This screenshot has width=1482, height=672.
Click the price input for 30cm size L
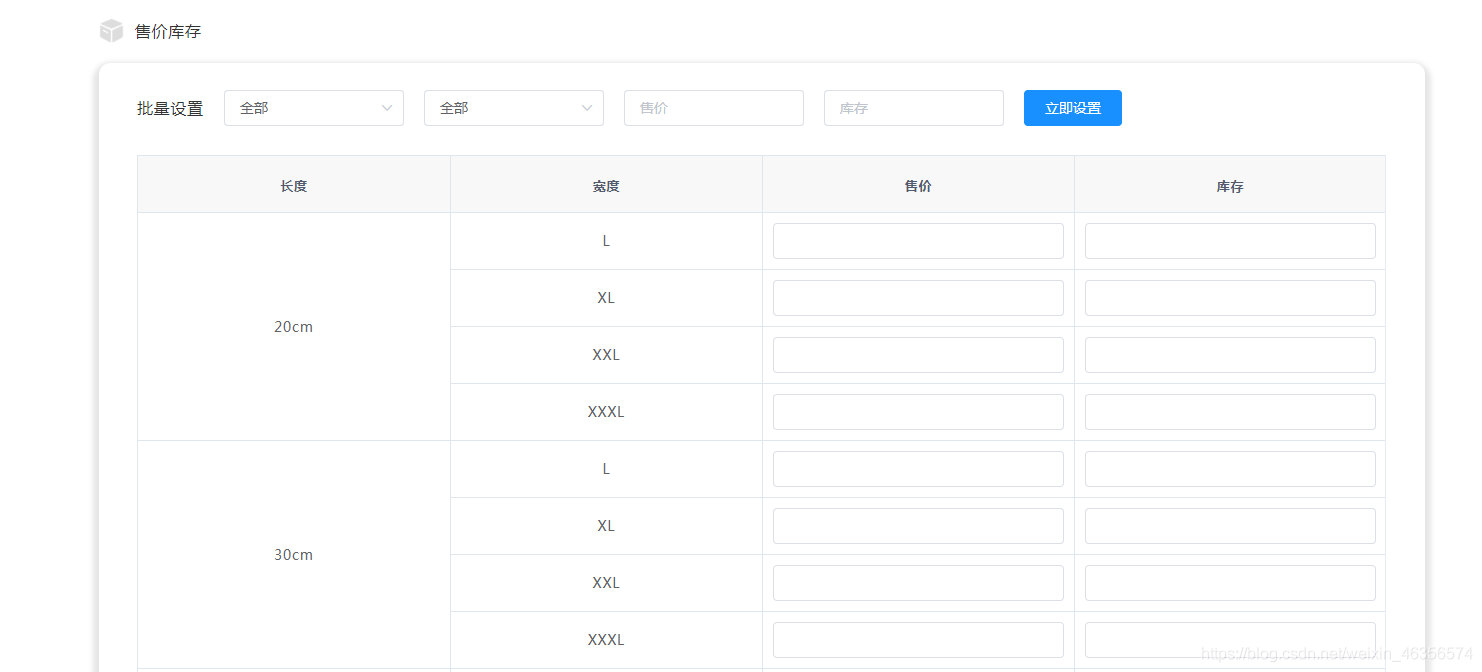coord(917,468)
